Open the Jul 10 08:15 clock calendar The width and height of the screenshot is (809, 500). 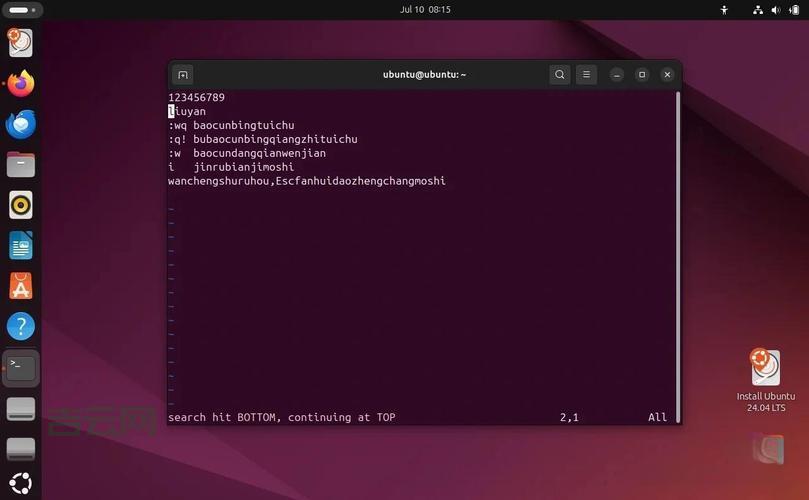[x=425, y=10]
